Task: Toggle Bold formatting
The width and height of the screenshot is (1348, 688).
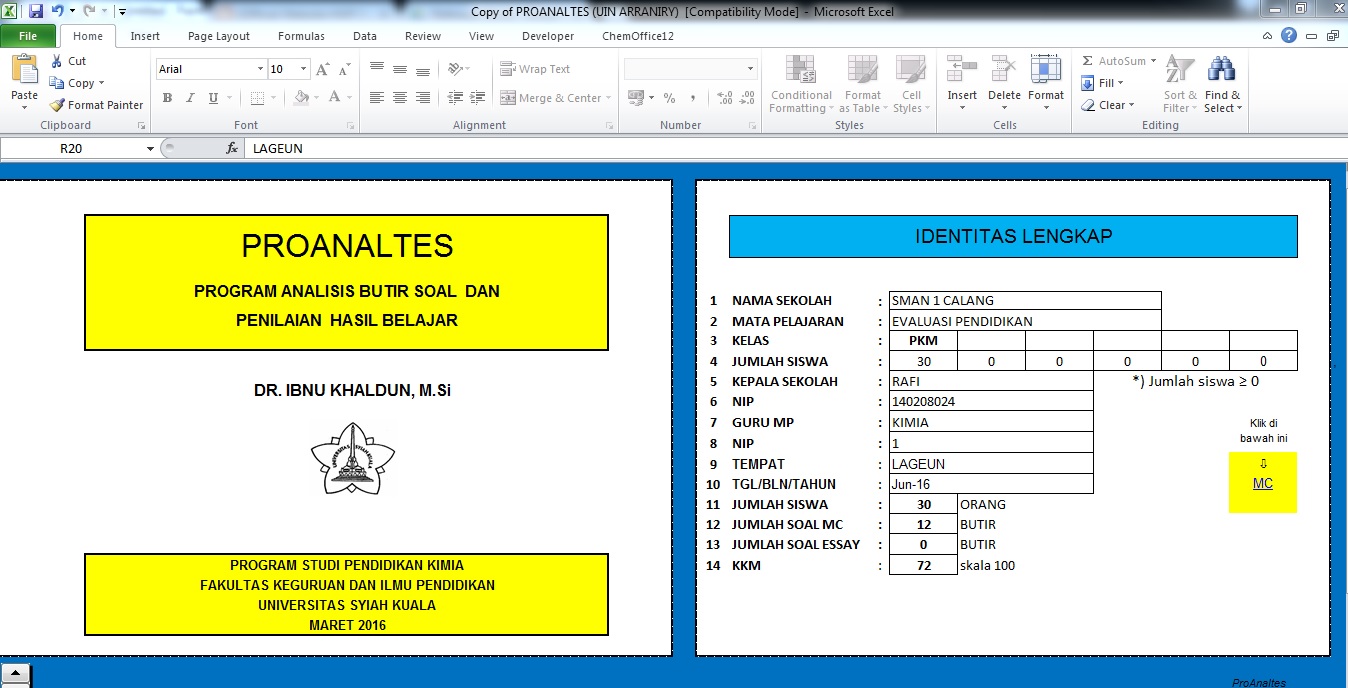Action: 167,98
